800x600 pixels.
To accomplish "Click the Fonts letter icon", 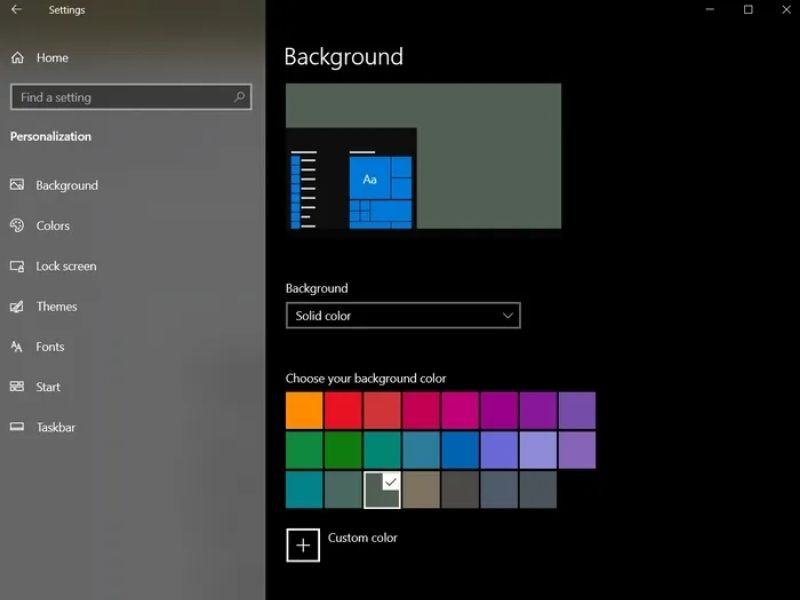I will pos(17,346).
